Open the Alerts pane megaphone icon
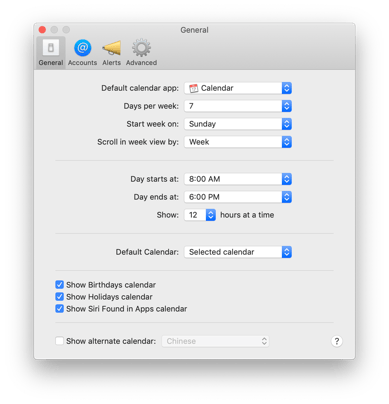The image size is (389, 404). 111,52
